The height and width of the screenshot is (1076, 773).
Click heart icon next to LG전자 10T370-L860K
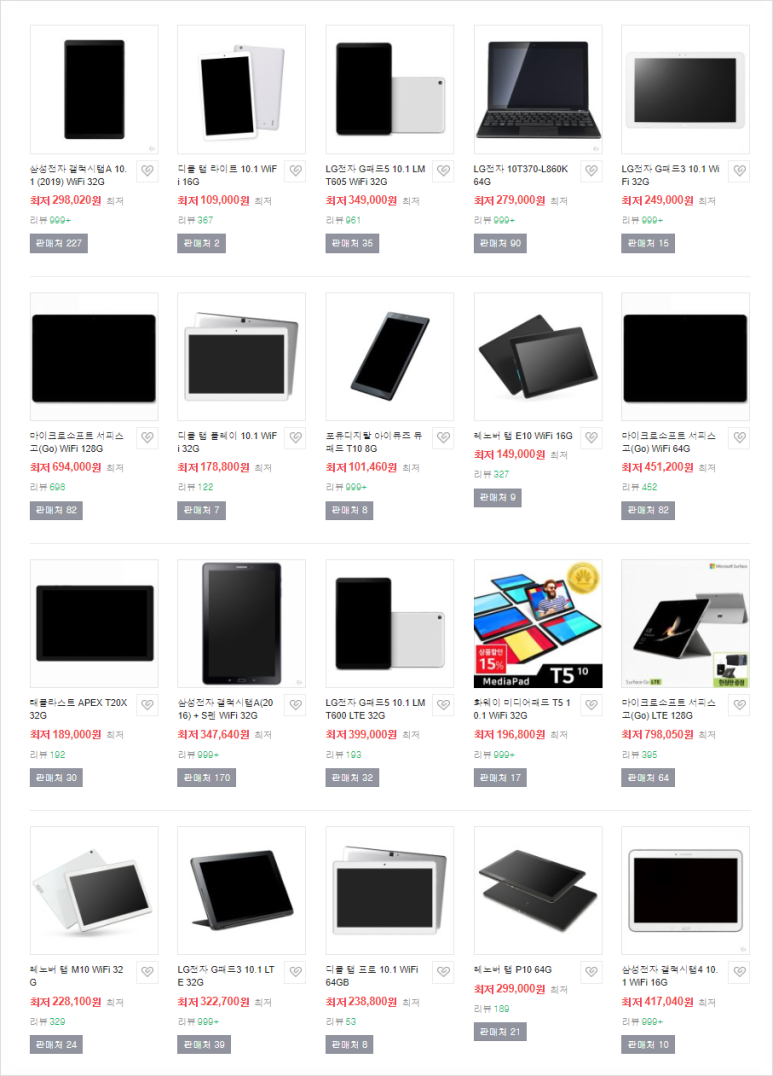pyautogui.click(x=592, y=171)
